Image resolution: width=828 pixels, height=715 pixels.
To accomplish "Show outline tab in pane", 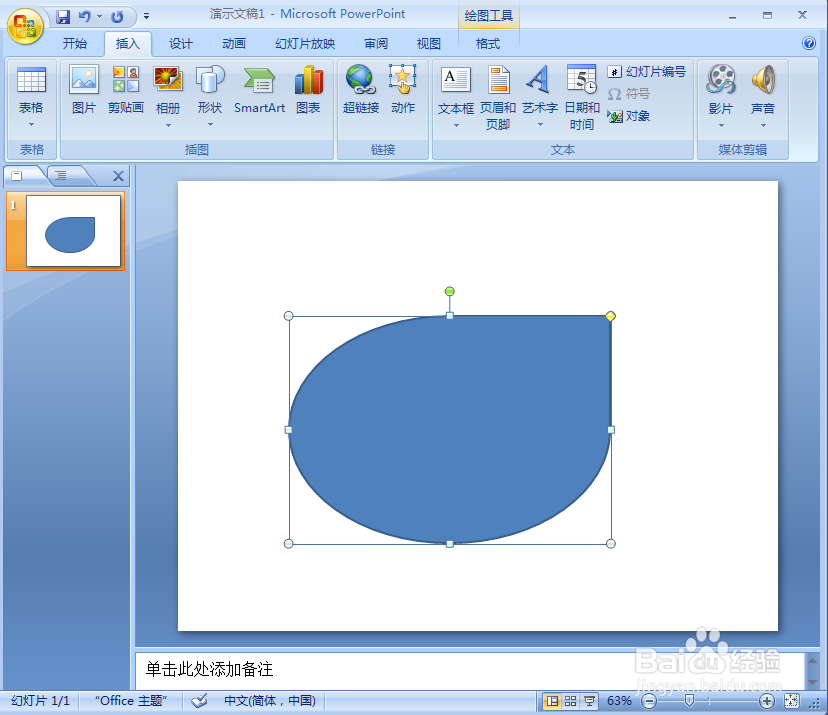I will [x=64, y=175].
